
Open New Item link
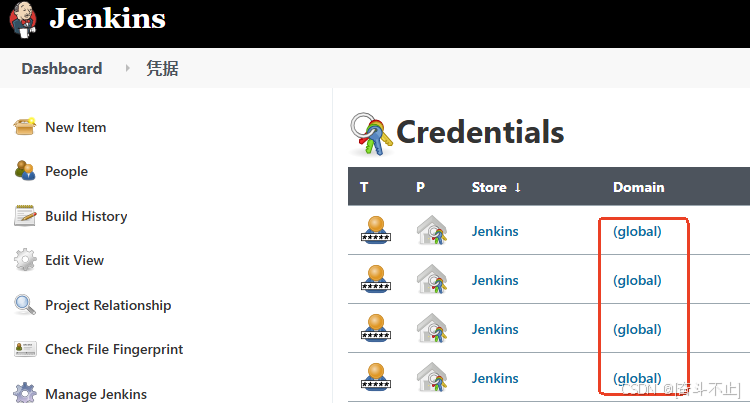coord(76,127)
